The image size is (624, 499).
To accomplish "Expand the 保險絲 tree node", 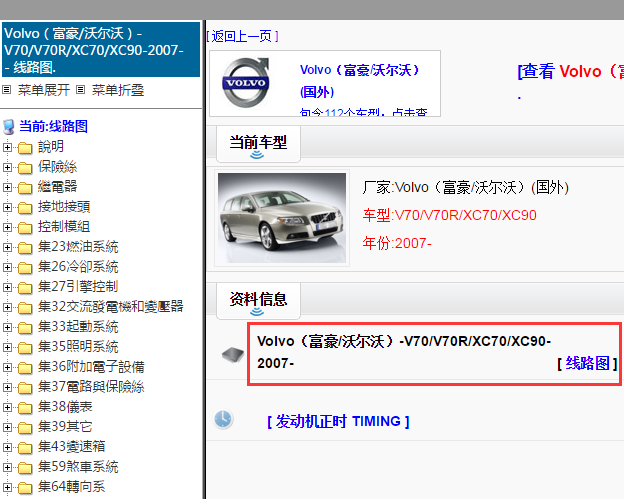I will click(x=7, y=167).
